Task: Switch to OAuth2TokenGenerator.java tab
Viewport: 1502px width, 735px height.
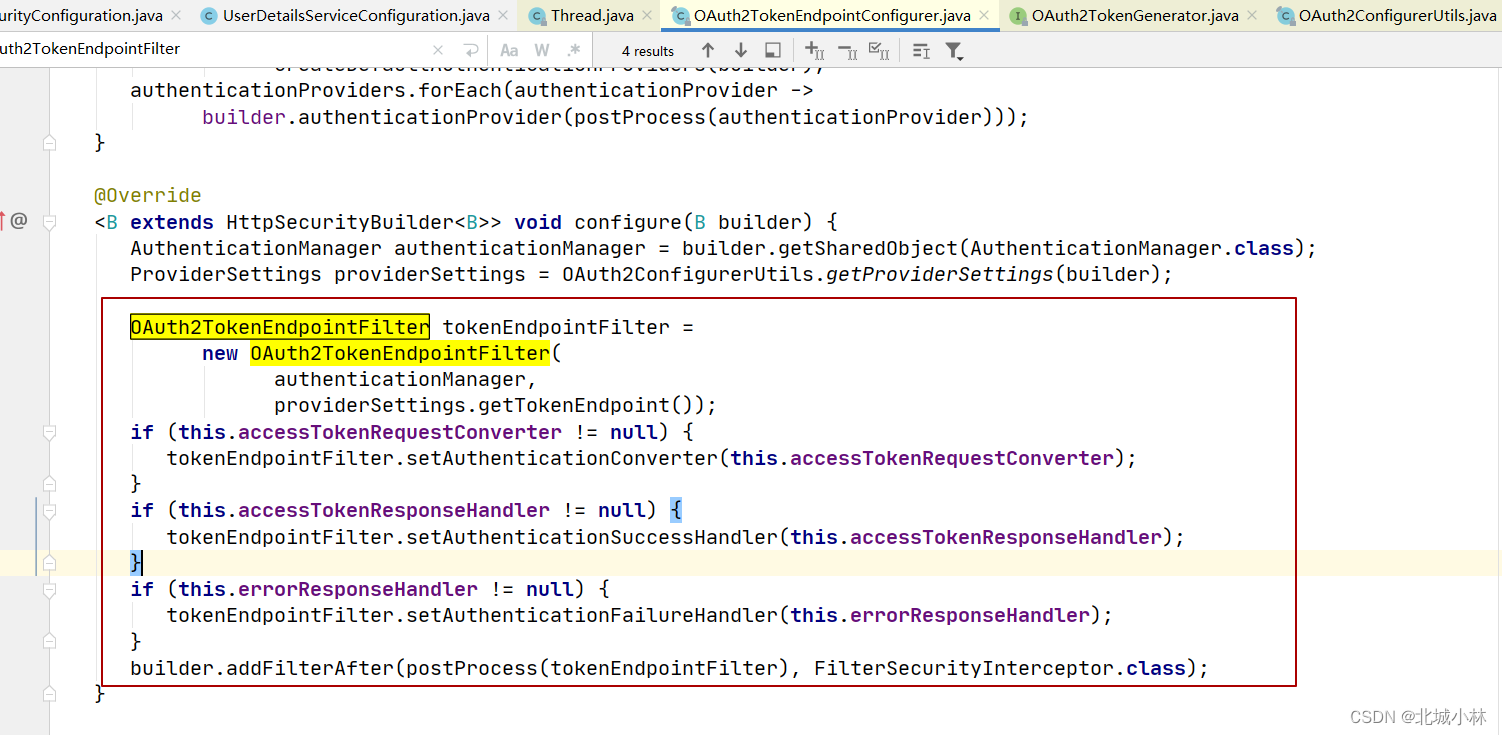Action: [1135, 16]
